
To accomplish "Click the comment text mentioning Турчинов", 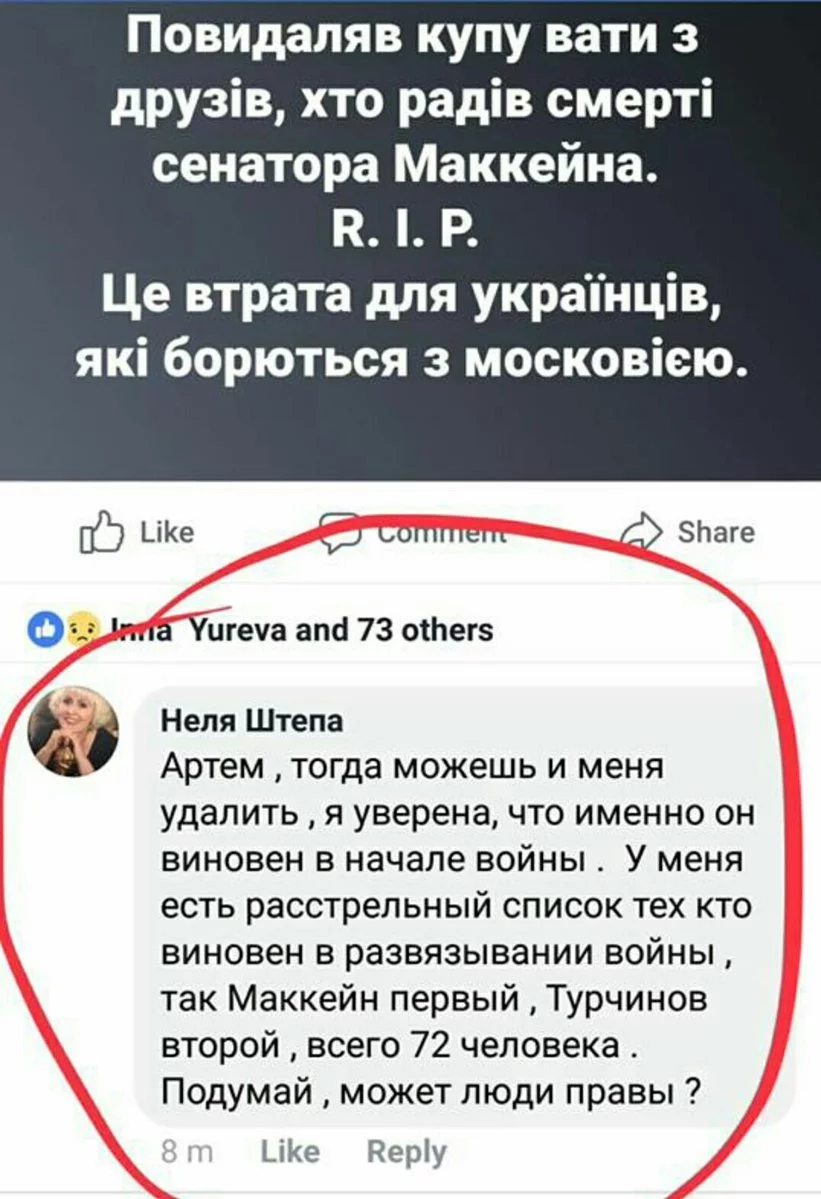I will point(434,998).
